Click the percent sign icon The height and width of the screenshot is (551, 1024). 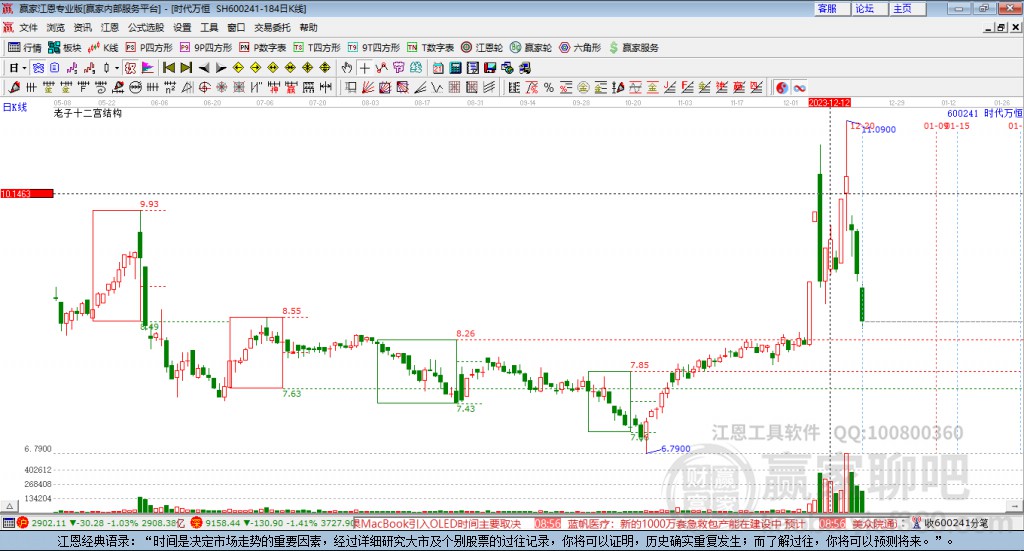click(549, 87)
